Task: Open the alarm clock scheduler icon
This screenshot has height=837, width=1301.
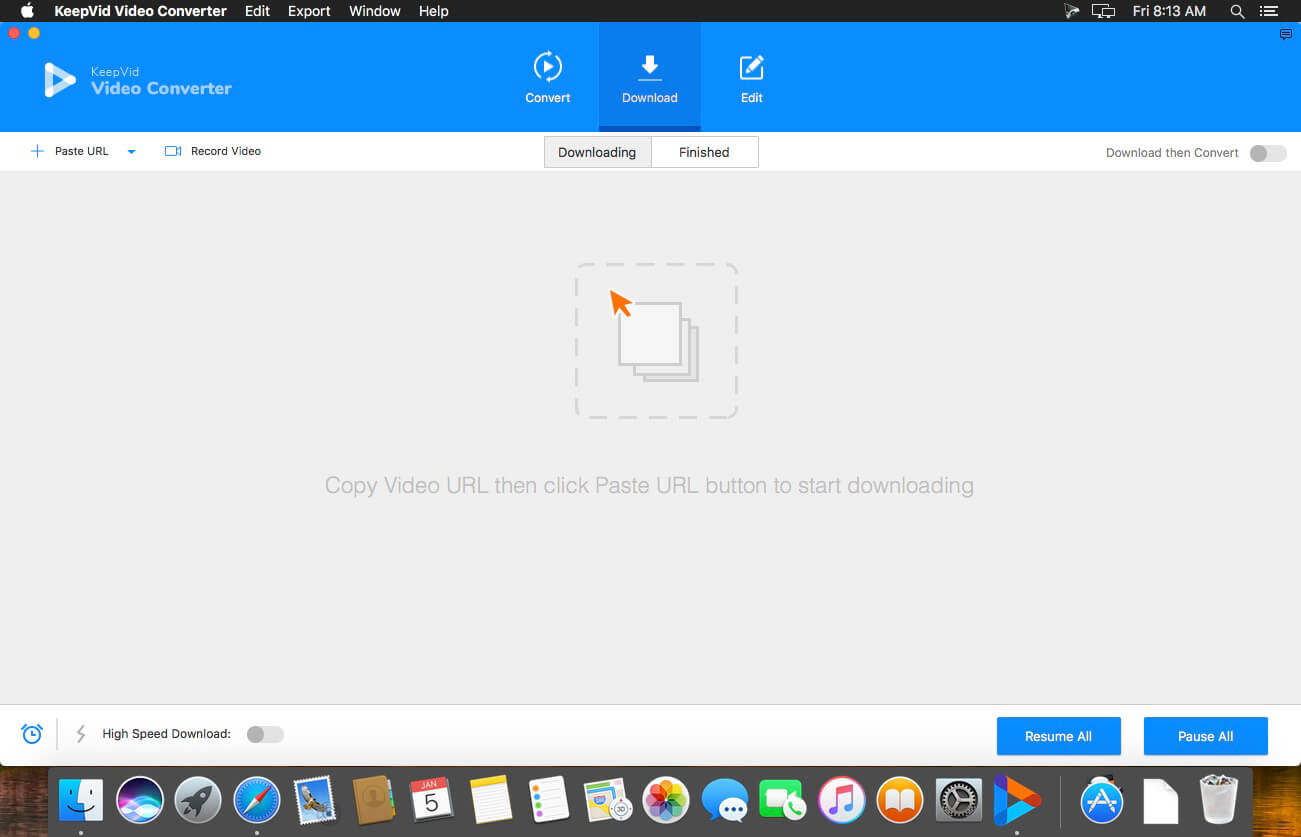Action: point(32,734)
